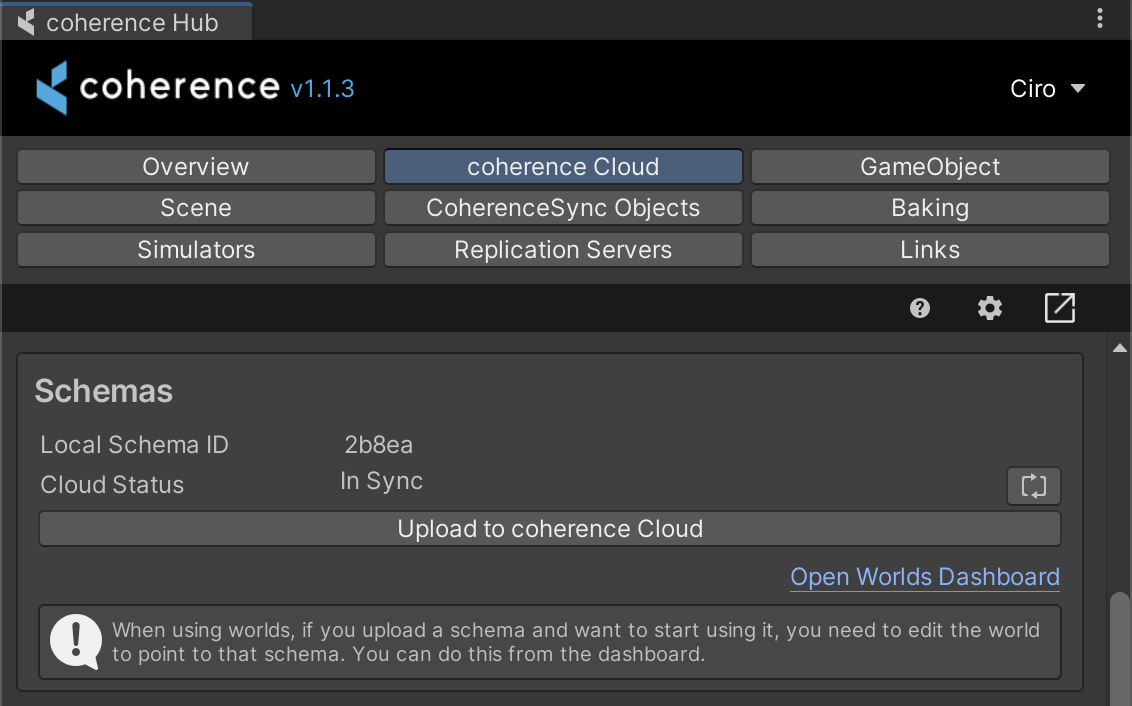Go to the Scene tab
Viewport: 1132px width, 706px height.
pyautogui.click(x=196, y=208)
